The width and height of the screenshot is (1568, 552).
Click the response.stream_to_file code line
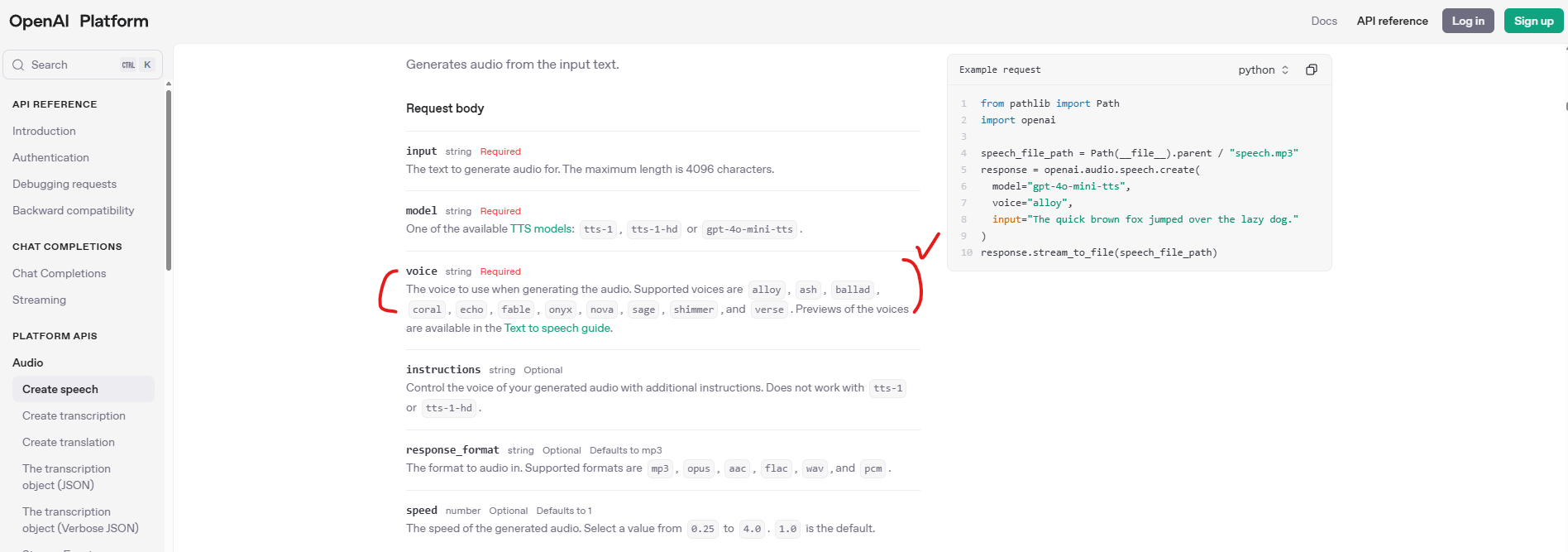(1099, 252)
